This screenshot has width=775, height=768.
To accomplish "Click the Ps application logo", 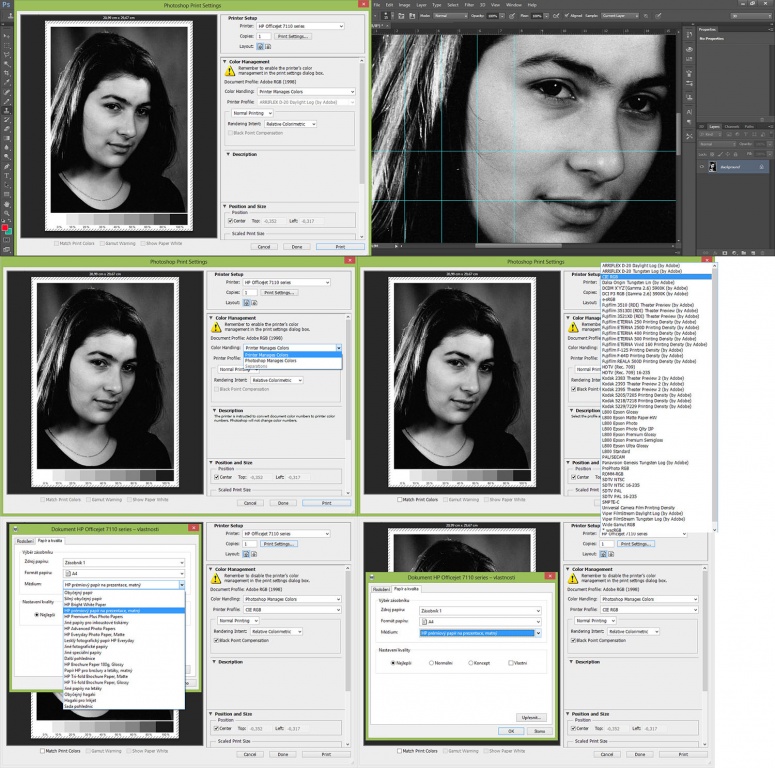I will (6, 5).
